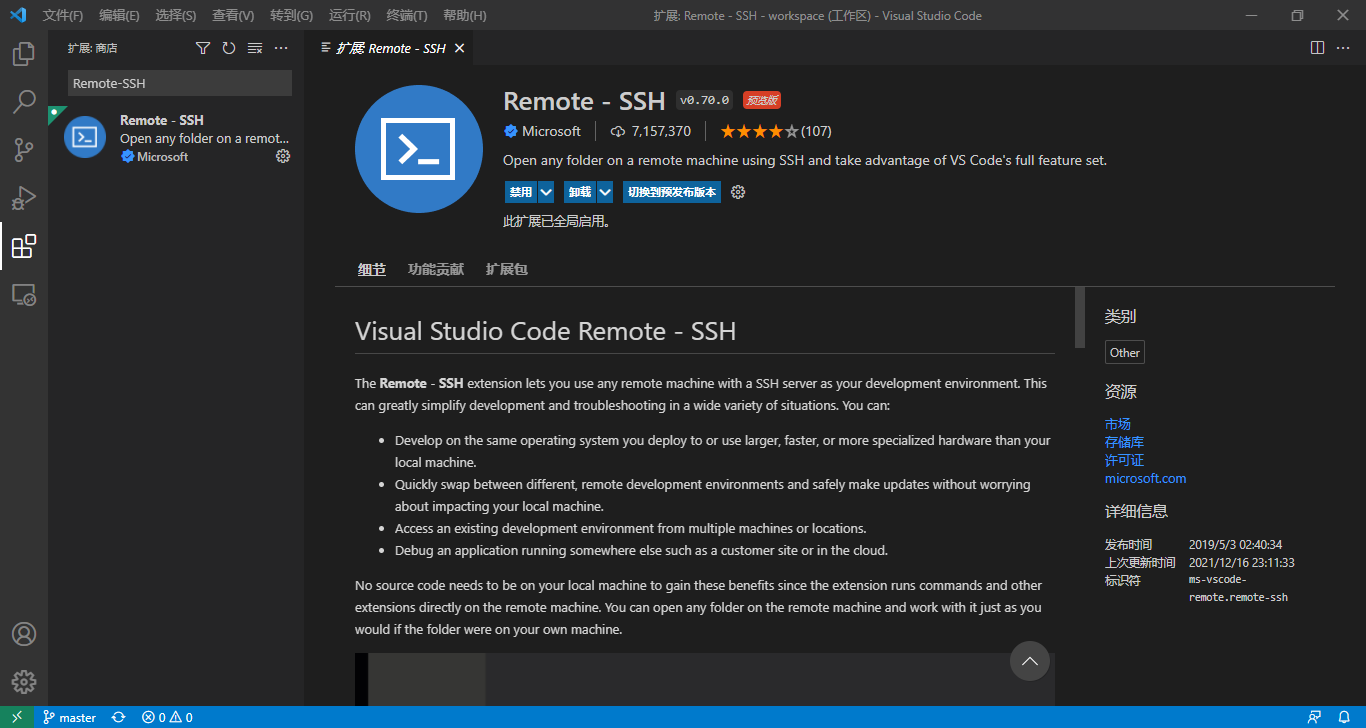Screen dimensions: 1366x728
Task: Open the 文件(F) menu
Action: click(x=62, y=15)
